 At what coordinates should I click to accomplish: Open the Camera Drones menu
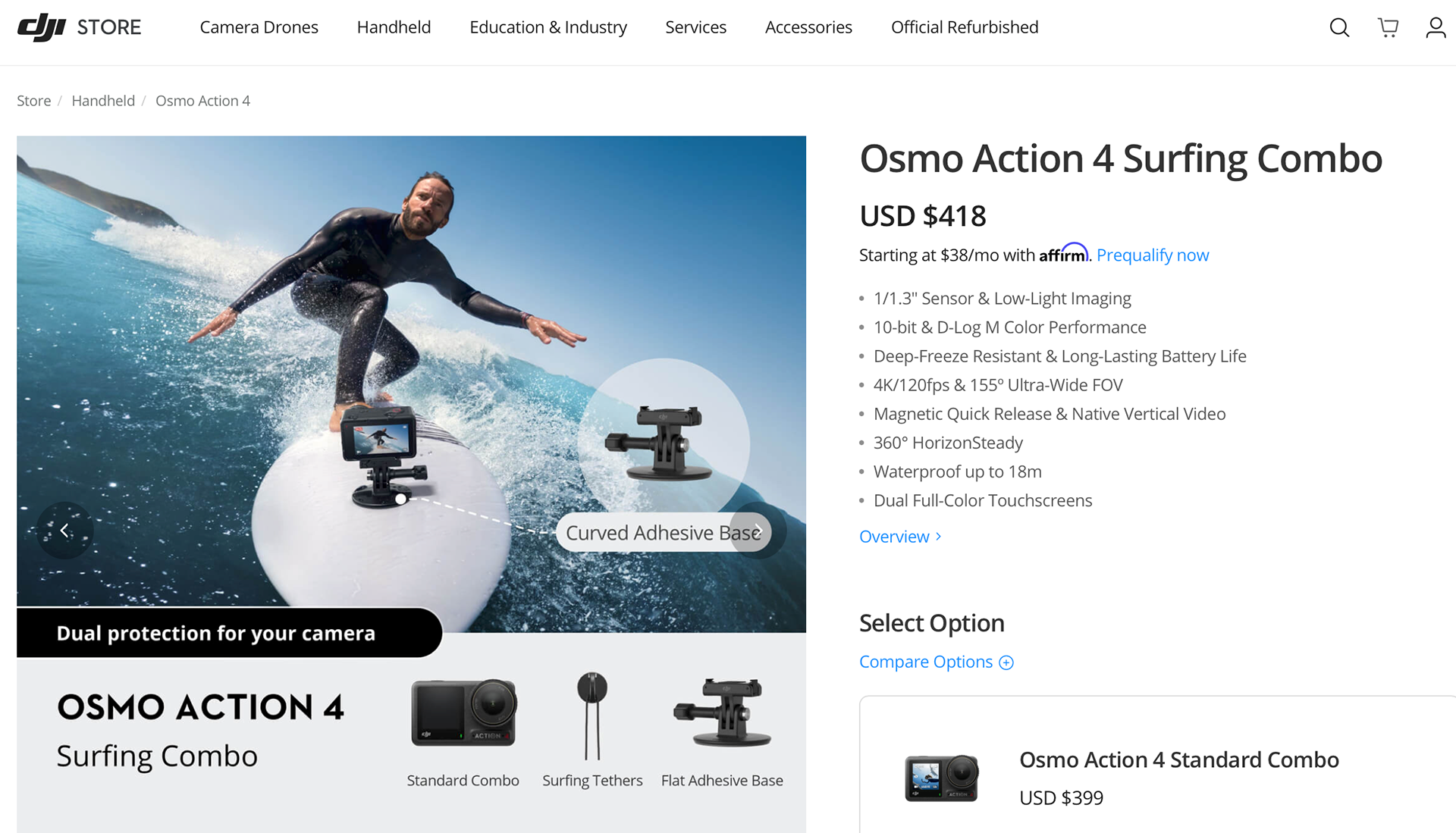(259, 27)
